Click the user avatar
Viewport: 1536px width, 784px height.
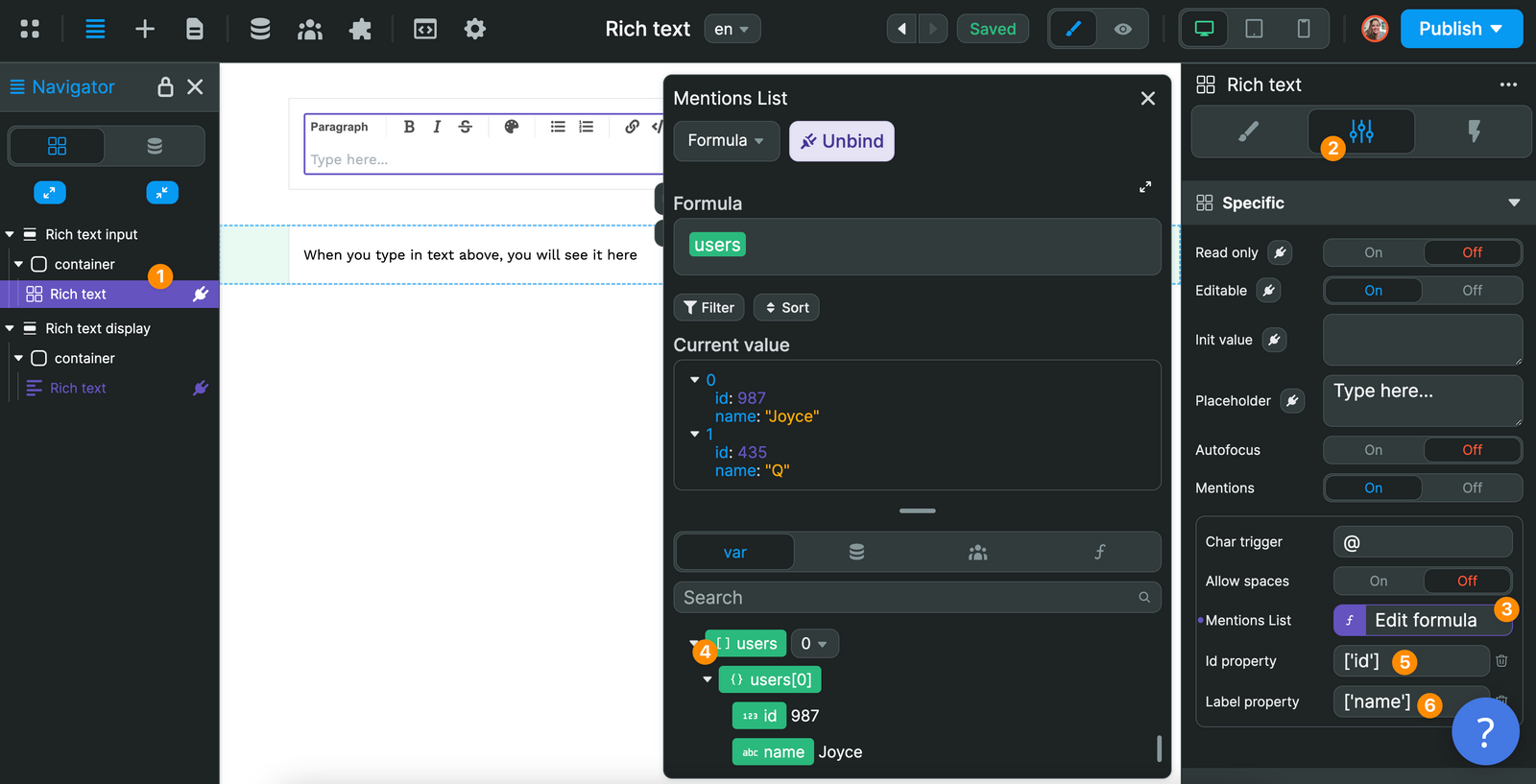[x=1375, y=29]
